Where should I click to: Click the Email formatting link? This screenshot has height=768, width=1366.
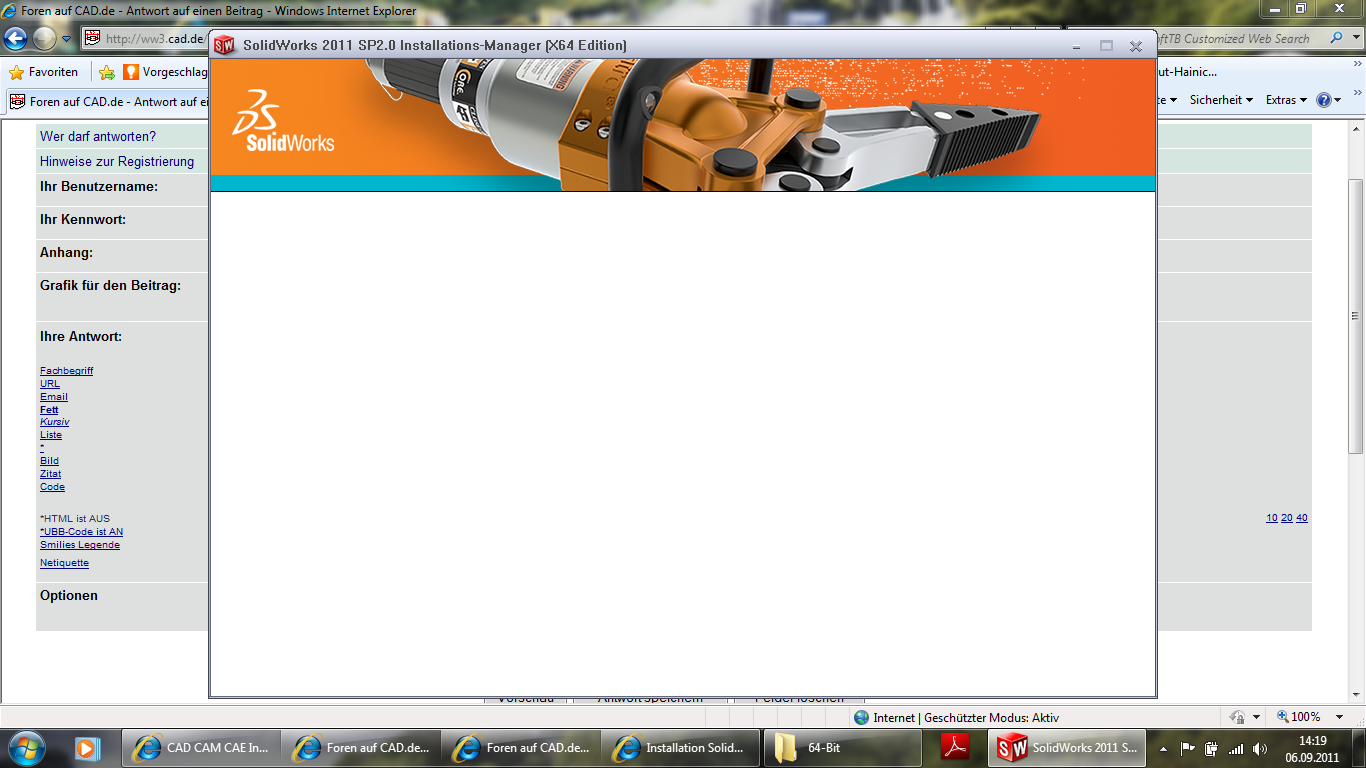[x=54, y=396]
